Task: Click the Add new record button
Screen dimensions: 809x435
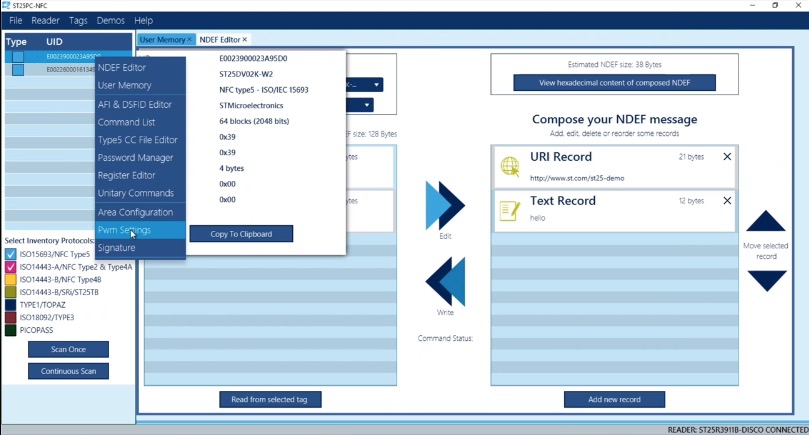Action: tap(614, 399)
